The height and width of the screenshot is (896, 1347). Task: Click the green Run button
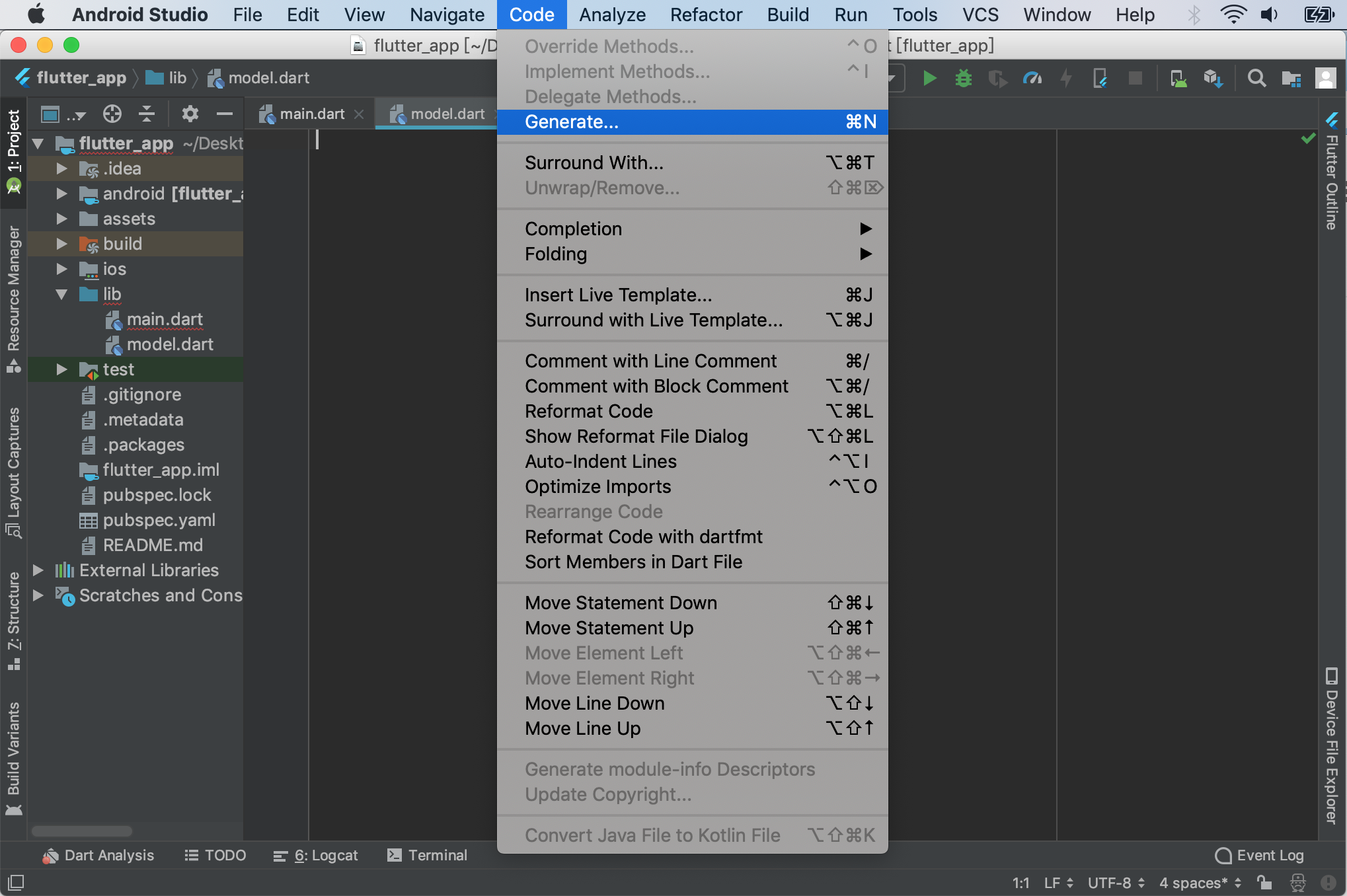click(x=929, y=79)
